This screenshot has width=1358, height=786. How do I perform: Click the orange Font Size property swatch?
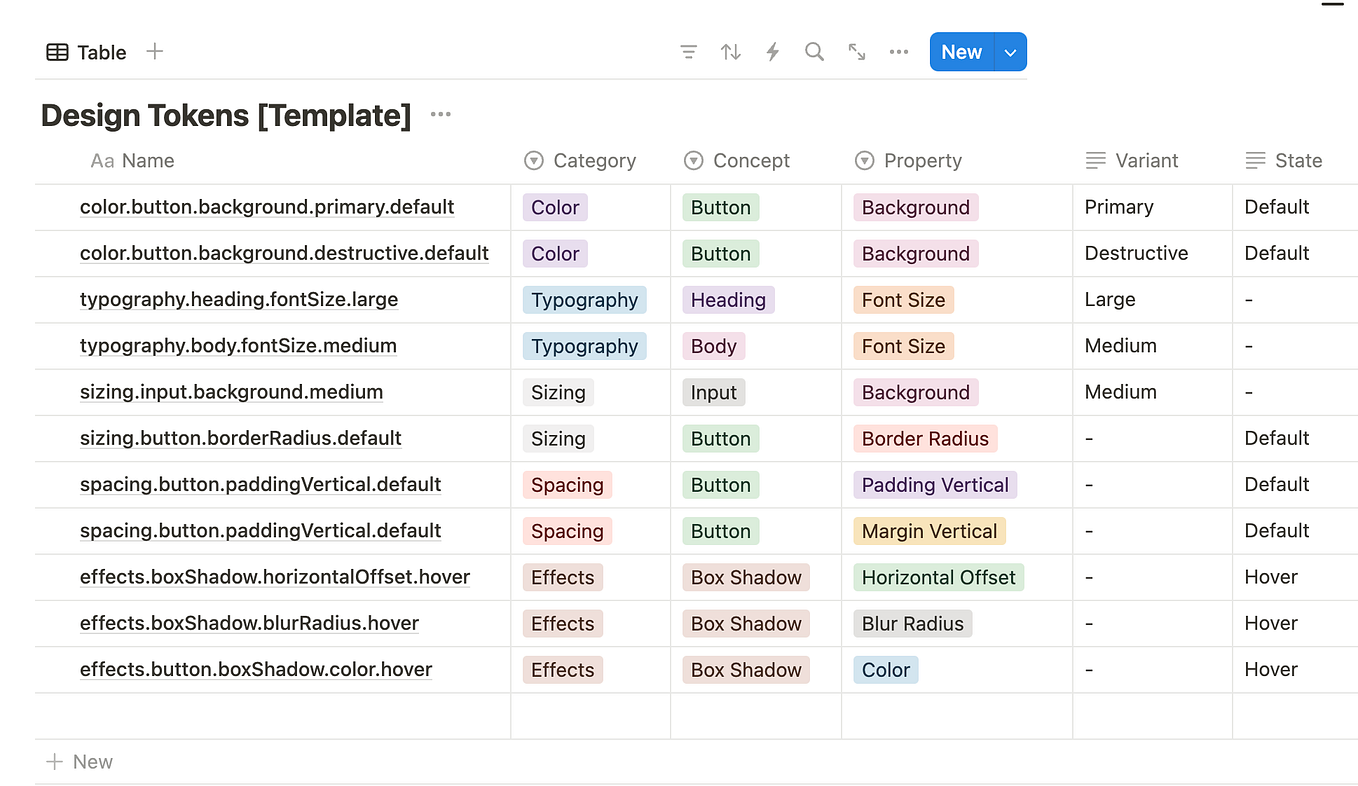click(x=903, y=299)
